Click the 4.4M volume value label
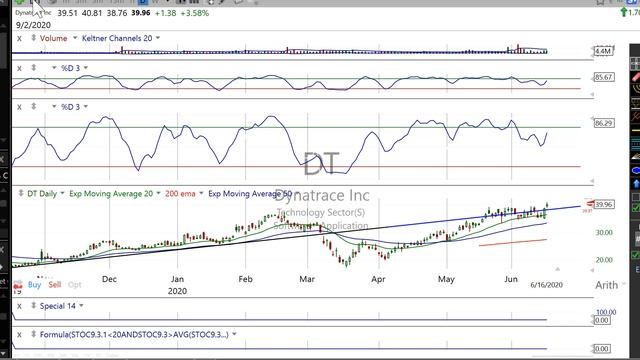Image resolution: width=640 pixels, height=360 pixels. coord(603,51)
